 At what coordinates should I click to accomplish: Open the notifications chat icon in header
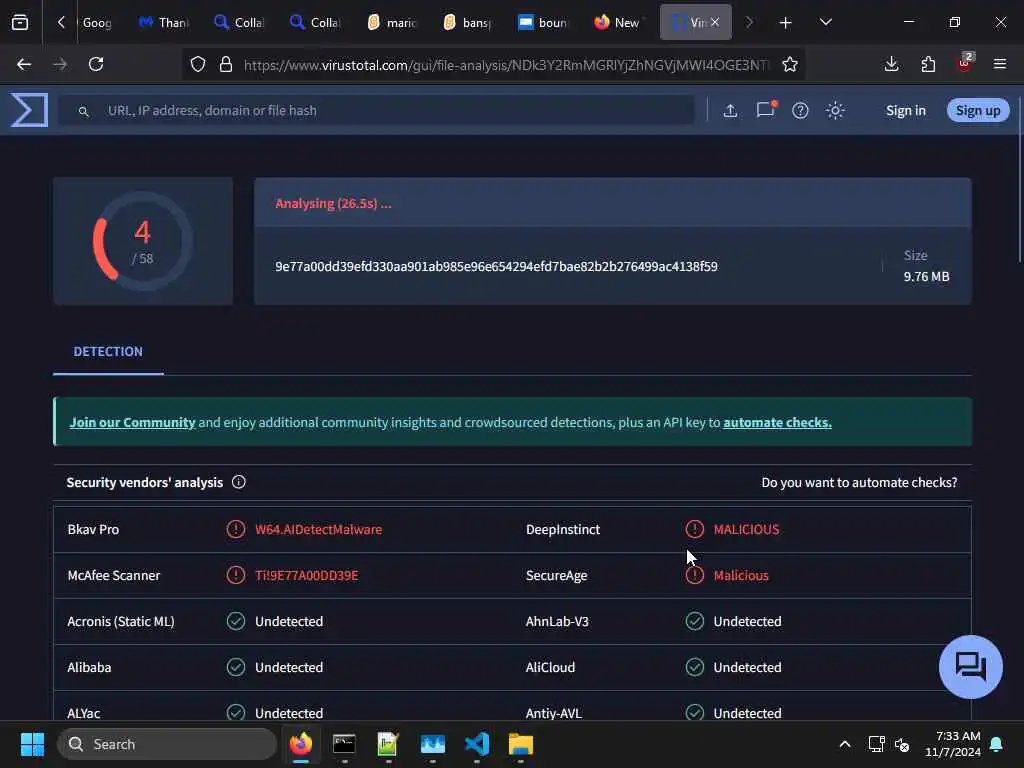tap(765, 110)
